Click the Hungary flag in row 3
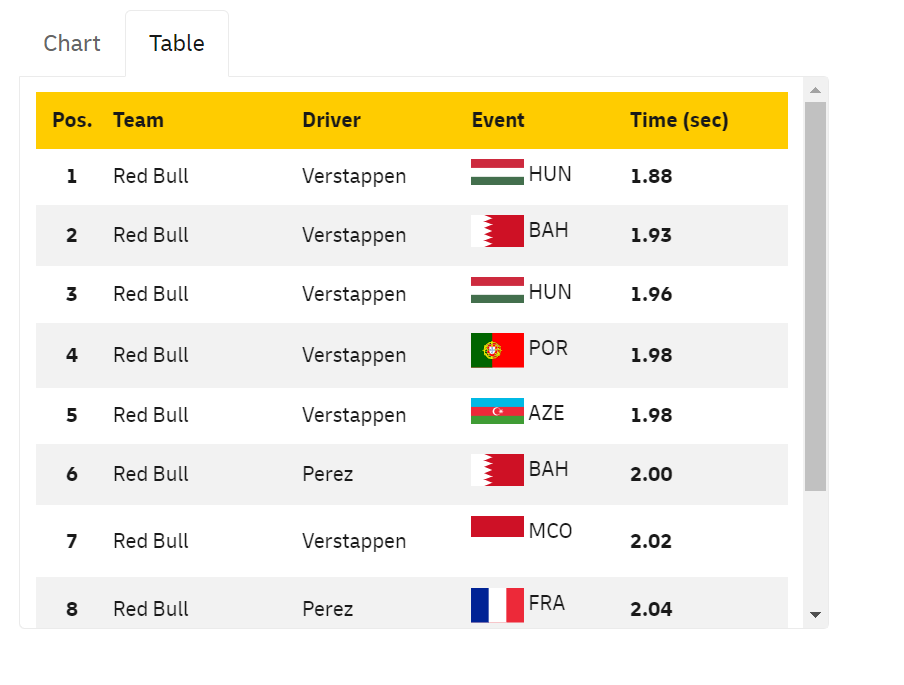This screenshot has height=685, width=904. coord(497,290)
